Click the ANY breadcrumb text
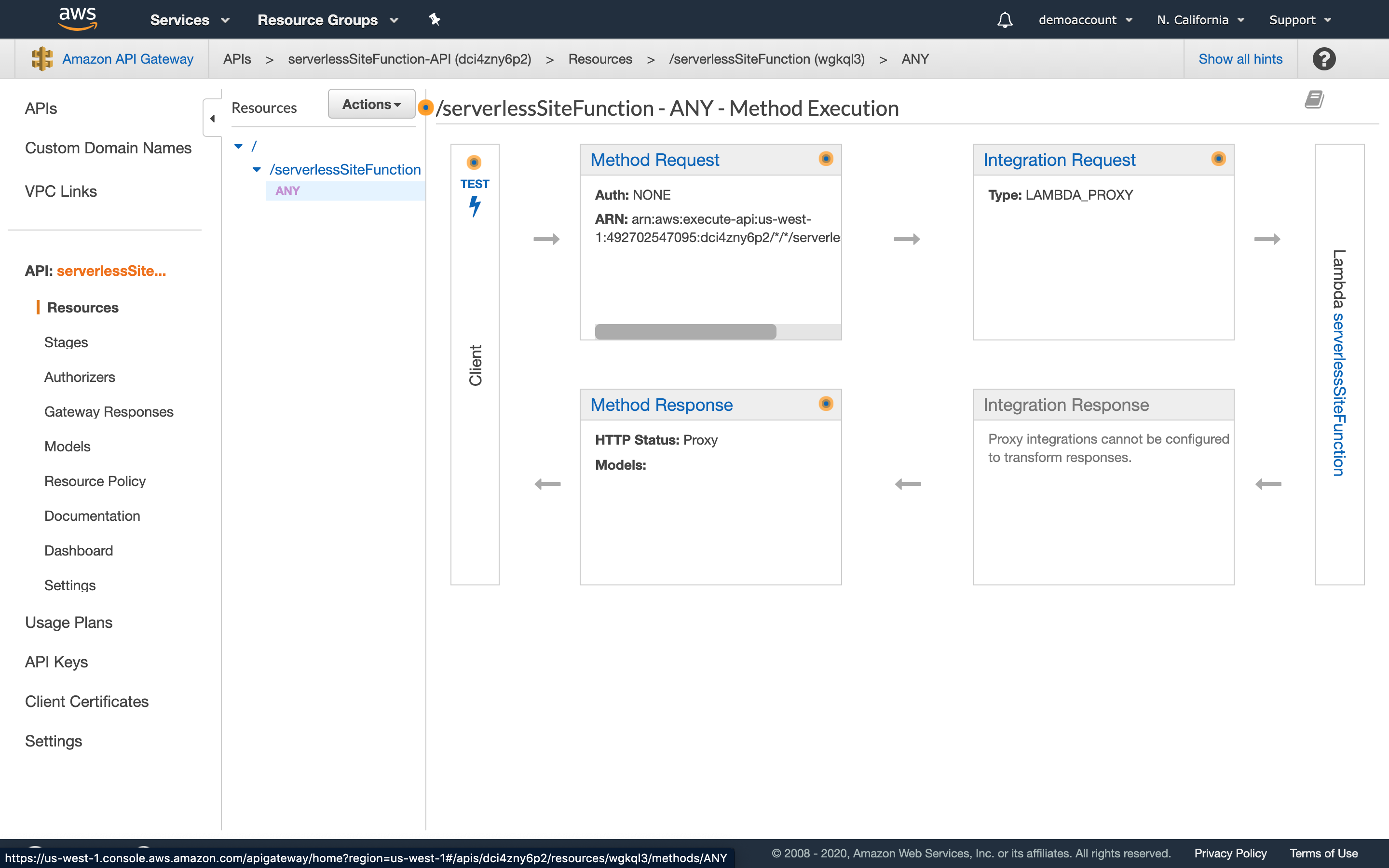Viewport: 1389px width, 868px height. 915,59
